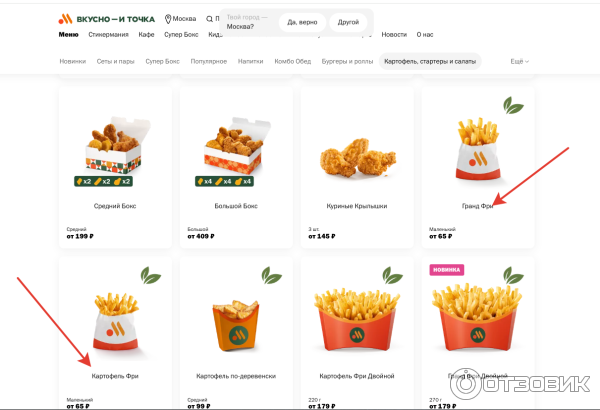600x410 pixels.
Task: Open the Новости menu item
Action: pyautogui.click(x=394, y=34)
